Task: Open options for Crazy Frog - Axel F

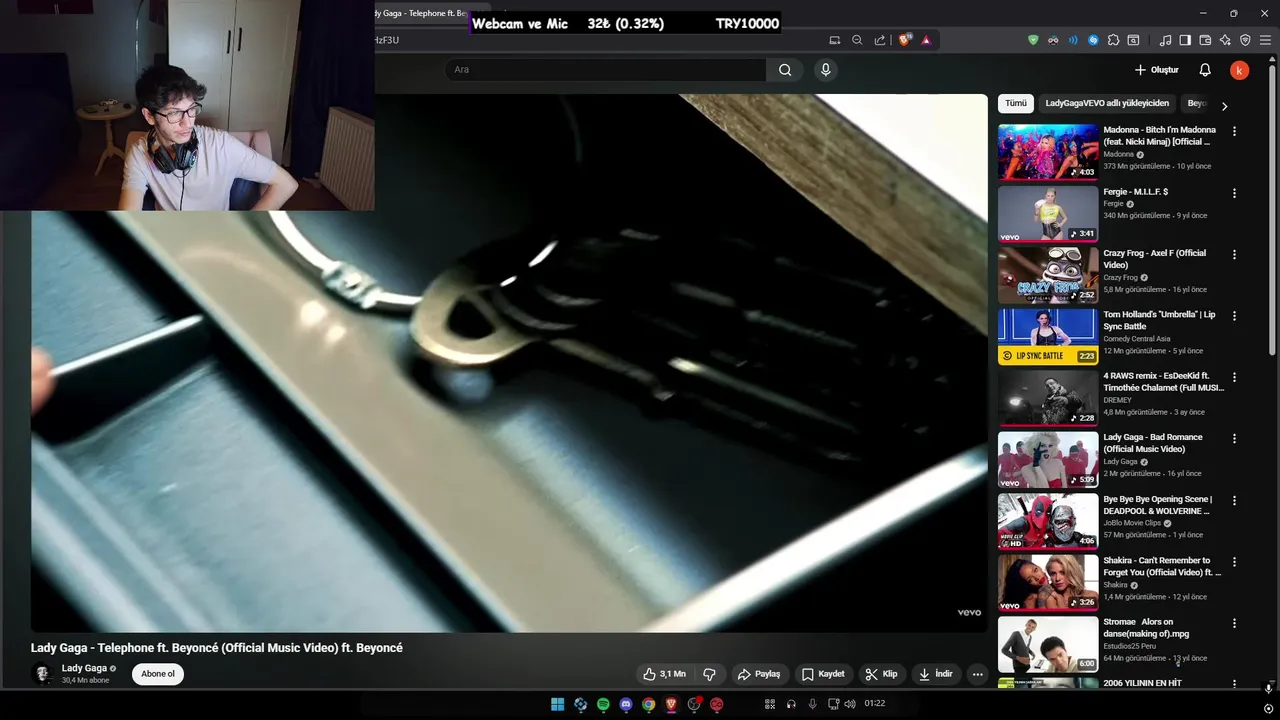Action: (1234, 254)
